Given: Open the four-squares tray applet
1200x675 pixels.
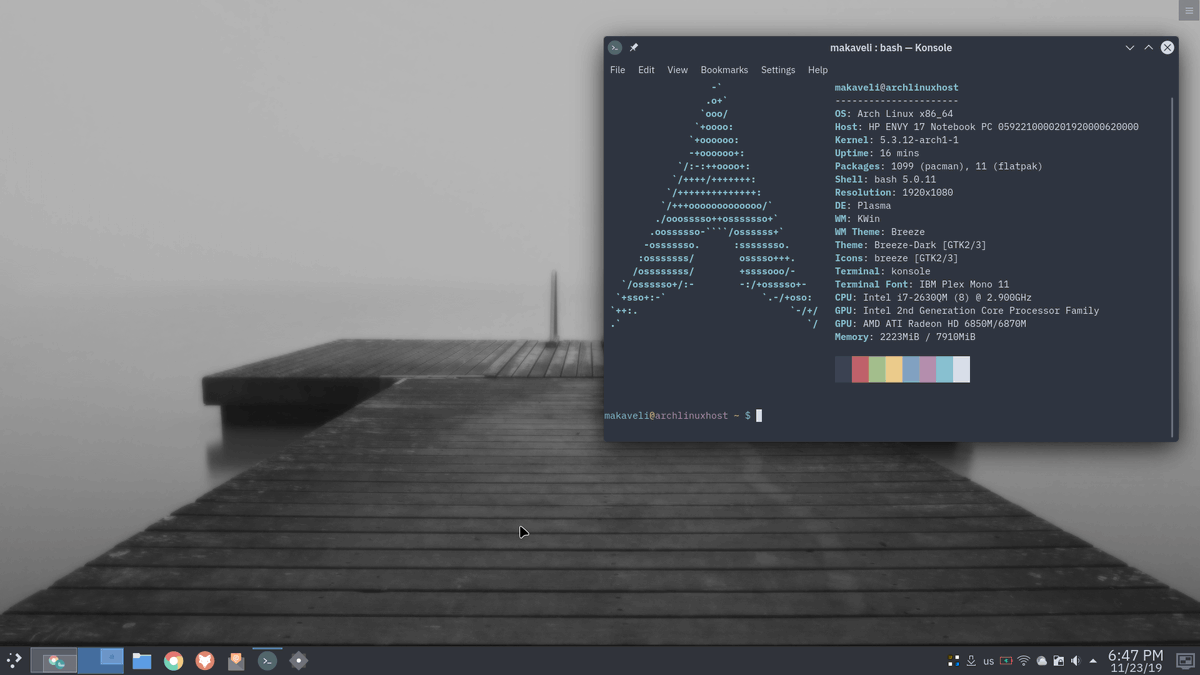Looking at the screenshot, I should pos(953,661).
